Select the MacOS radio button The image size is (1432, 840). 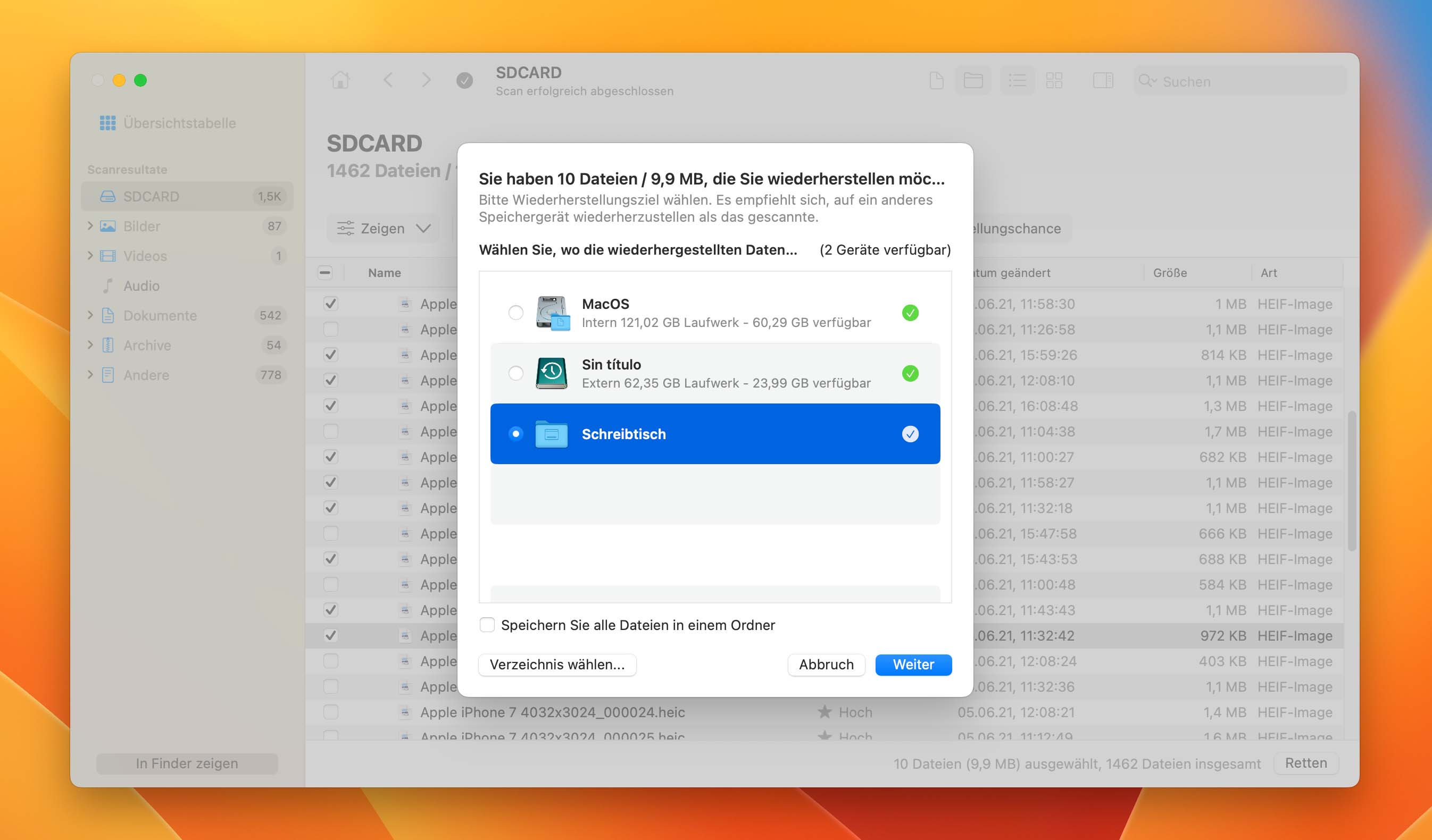(x=515, y=313)
